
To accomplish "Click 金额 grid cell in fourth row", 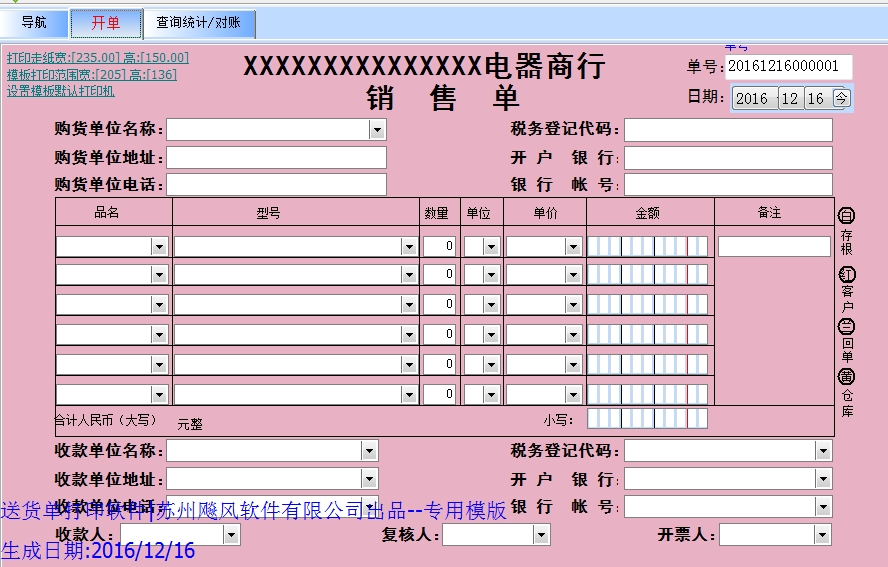I will coord(647,334).
